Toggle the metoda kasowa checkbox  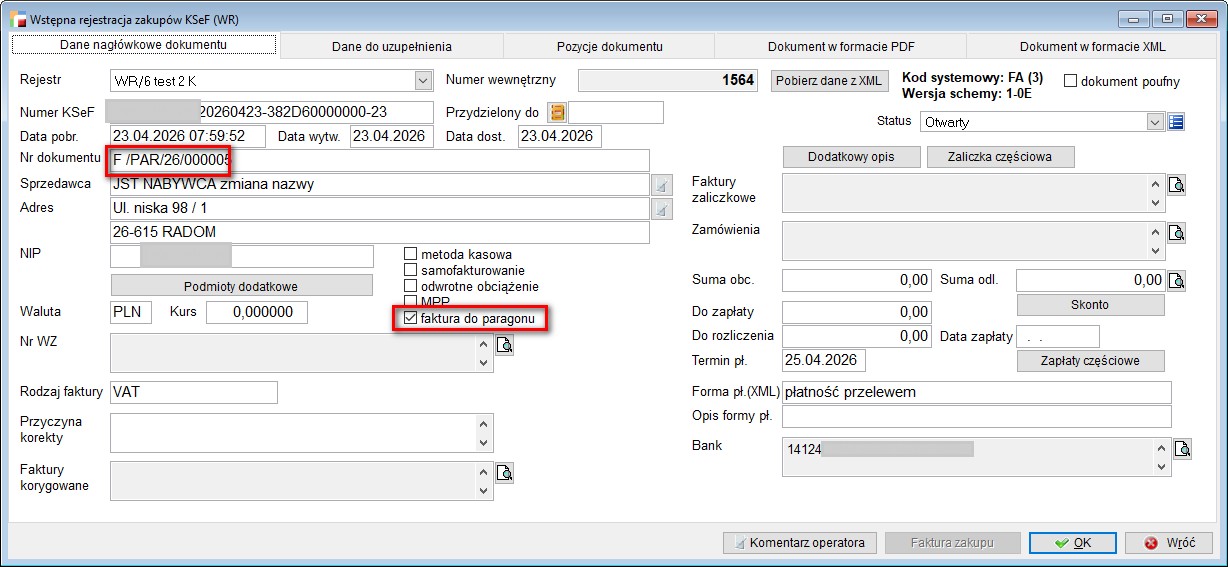click(x=410, y=254)
